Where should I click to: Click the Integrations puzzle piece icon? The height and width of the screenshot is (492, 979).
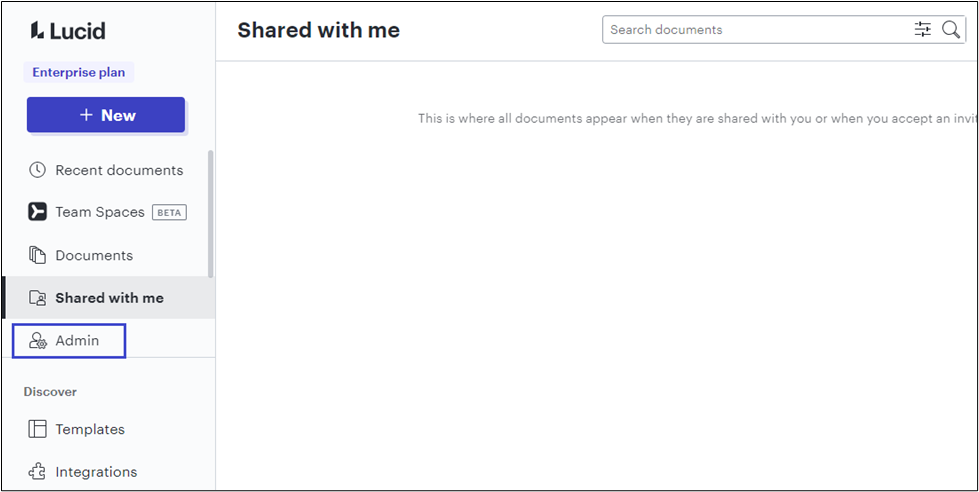click(38, 472)
